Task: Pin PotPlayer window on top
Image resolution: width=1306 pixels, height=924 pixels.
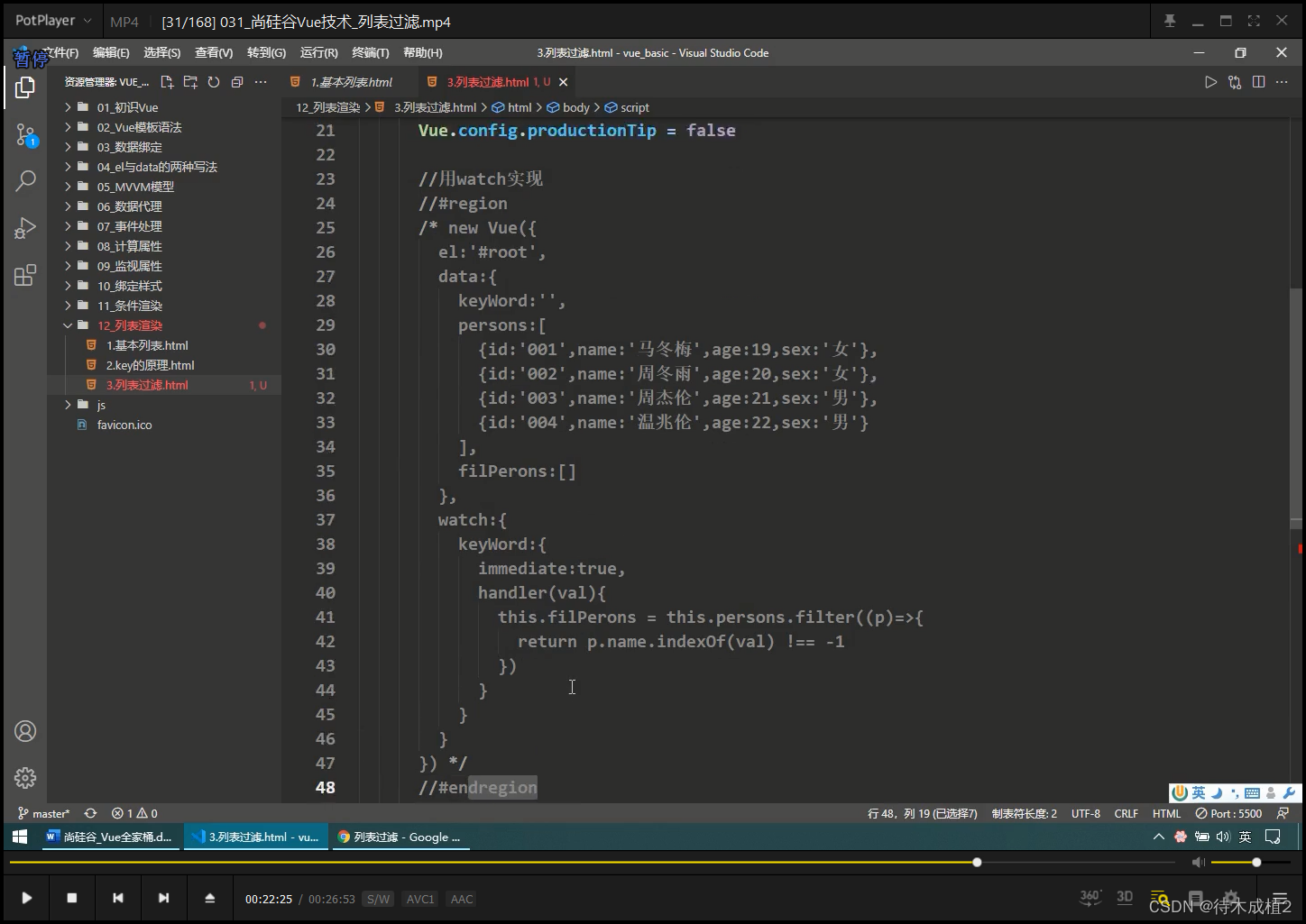Action: pos(1170,21)
